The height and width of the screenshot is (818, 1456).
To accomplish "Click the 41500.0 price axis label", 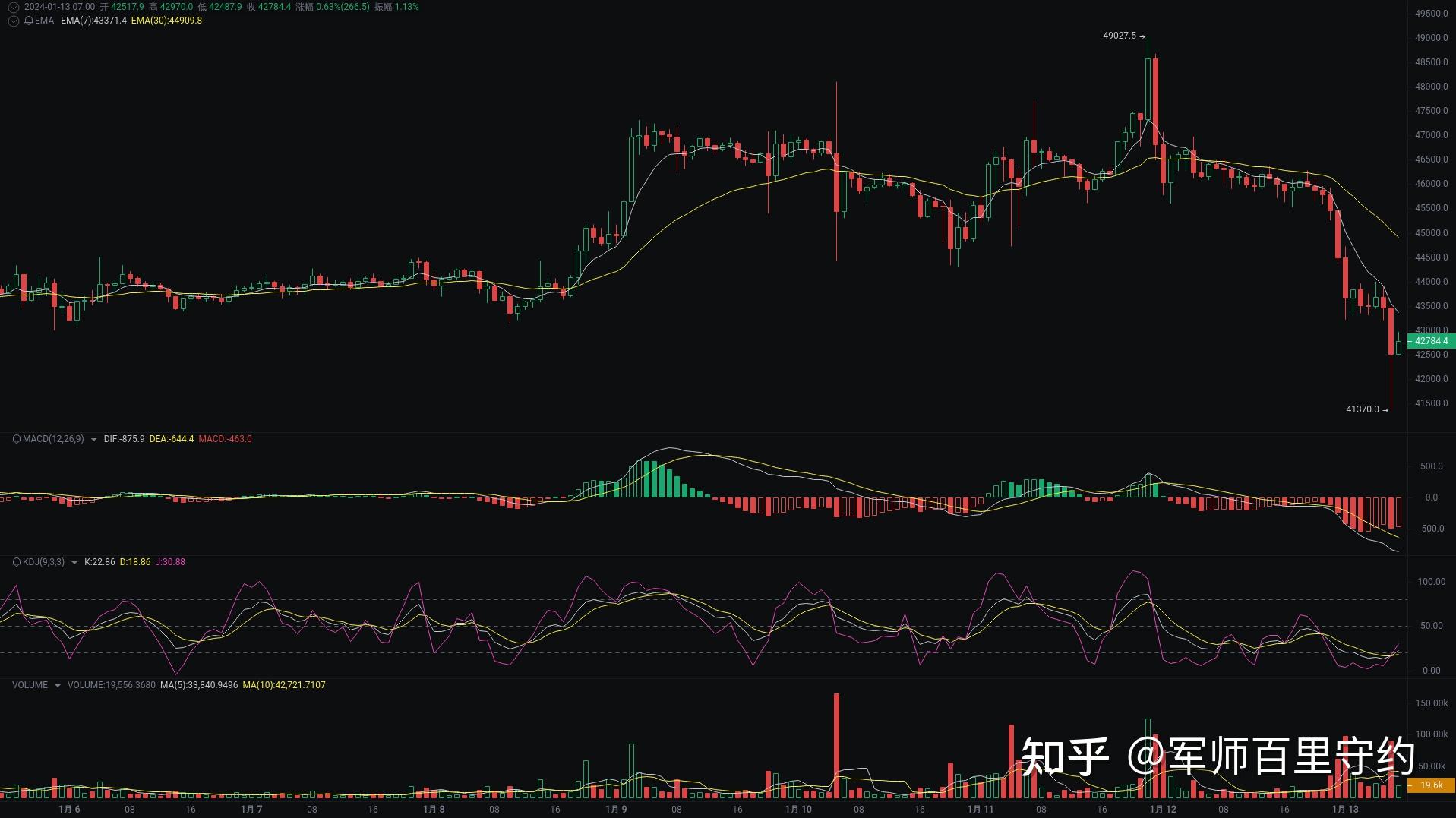I will pyautogui.click(x=1432, y=403).
